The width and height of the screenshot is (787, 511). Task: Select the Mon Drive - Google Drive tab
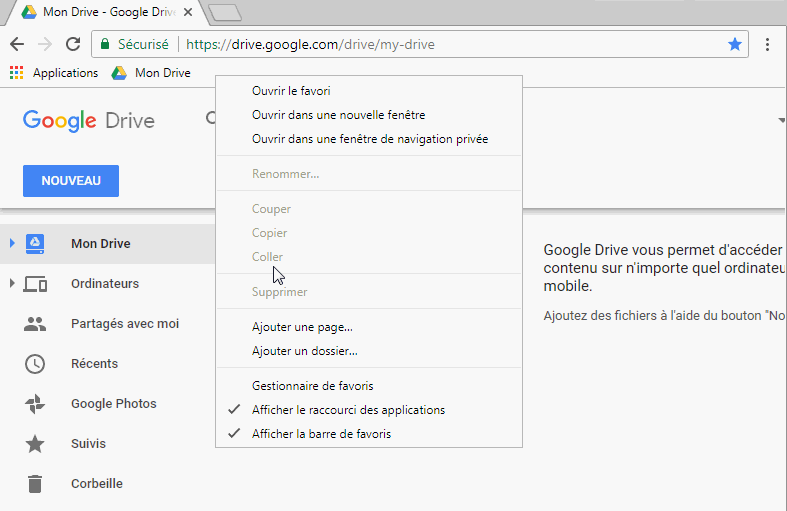(105, 12)
